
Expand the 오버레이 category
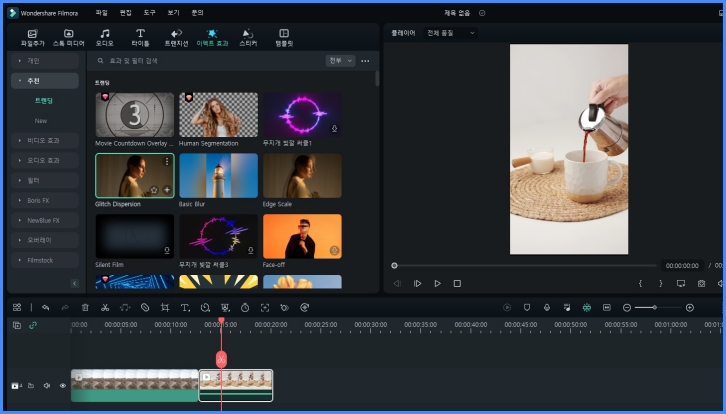(x=45, y=240)
